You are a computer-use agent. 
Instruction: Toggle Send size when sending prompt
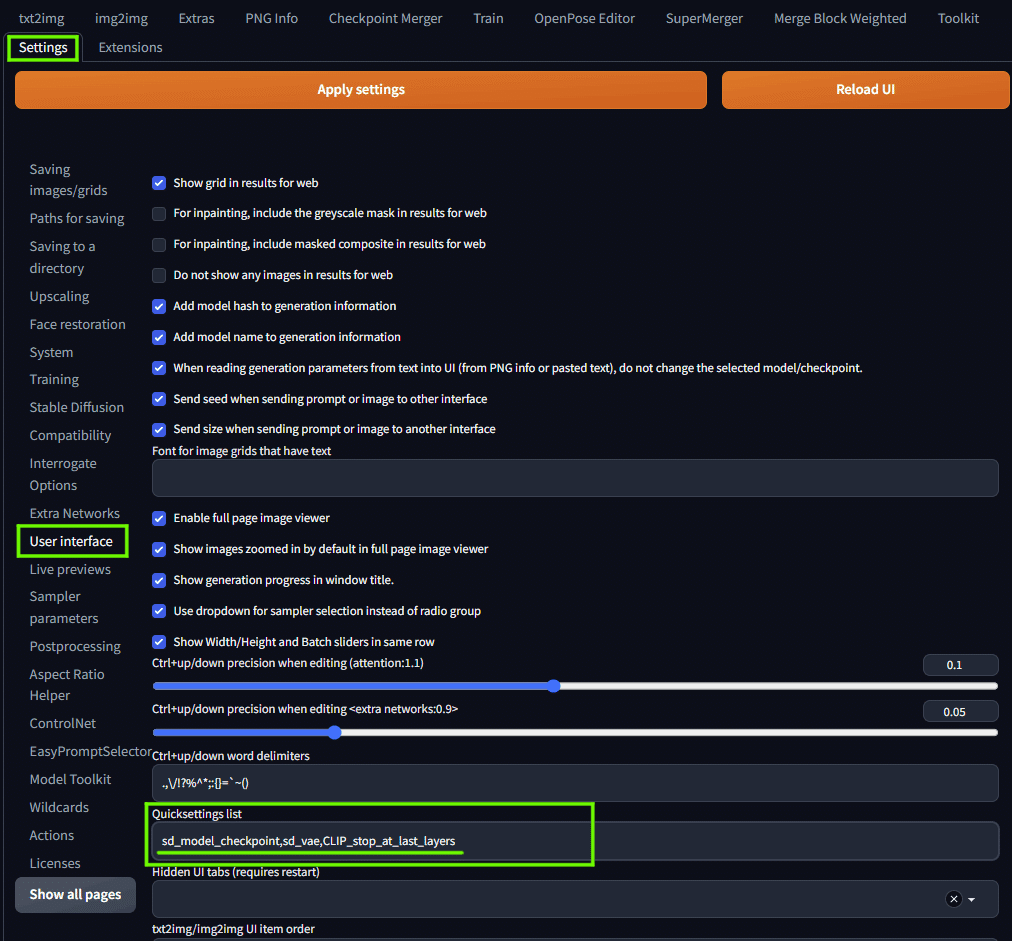[x=159, y=429]
